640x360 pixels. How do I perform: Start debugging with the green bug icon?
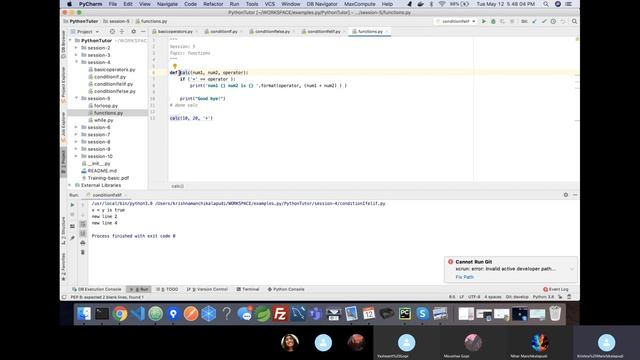[493, 21]
